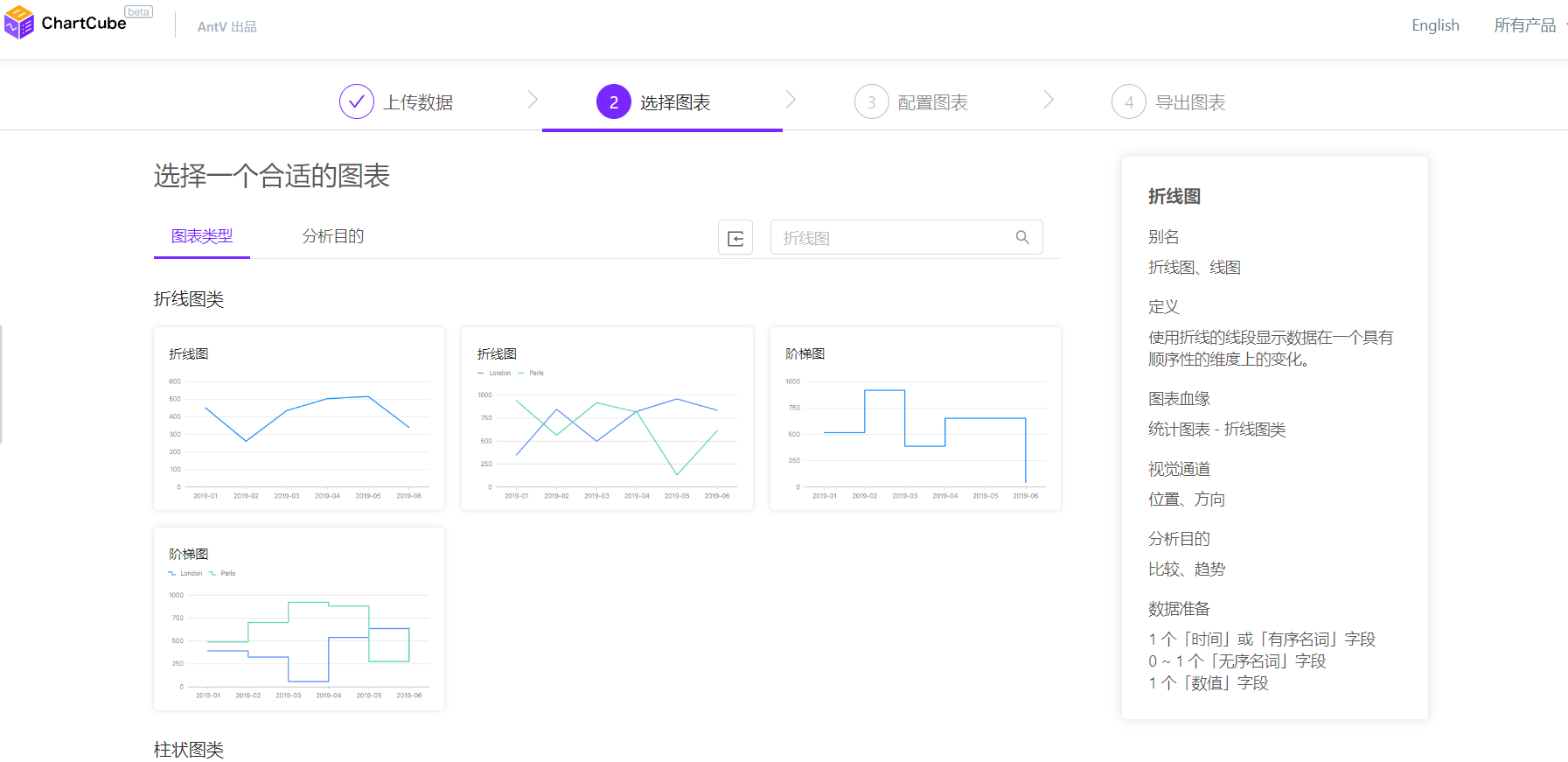Return to the 上传数据 step
This screenshot has height=762, width=1568.
418,102
